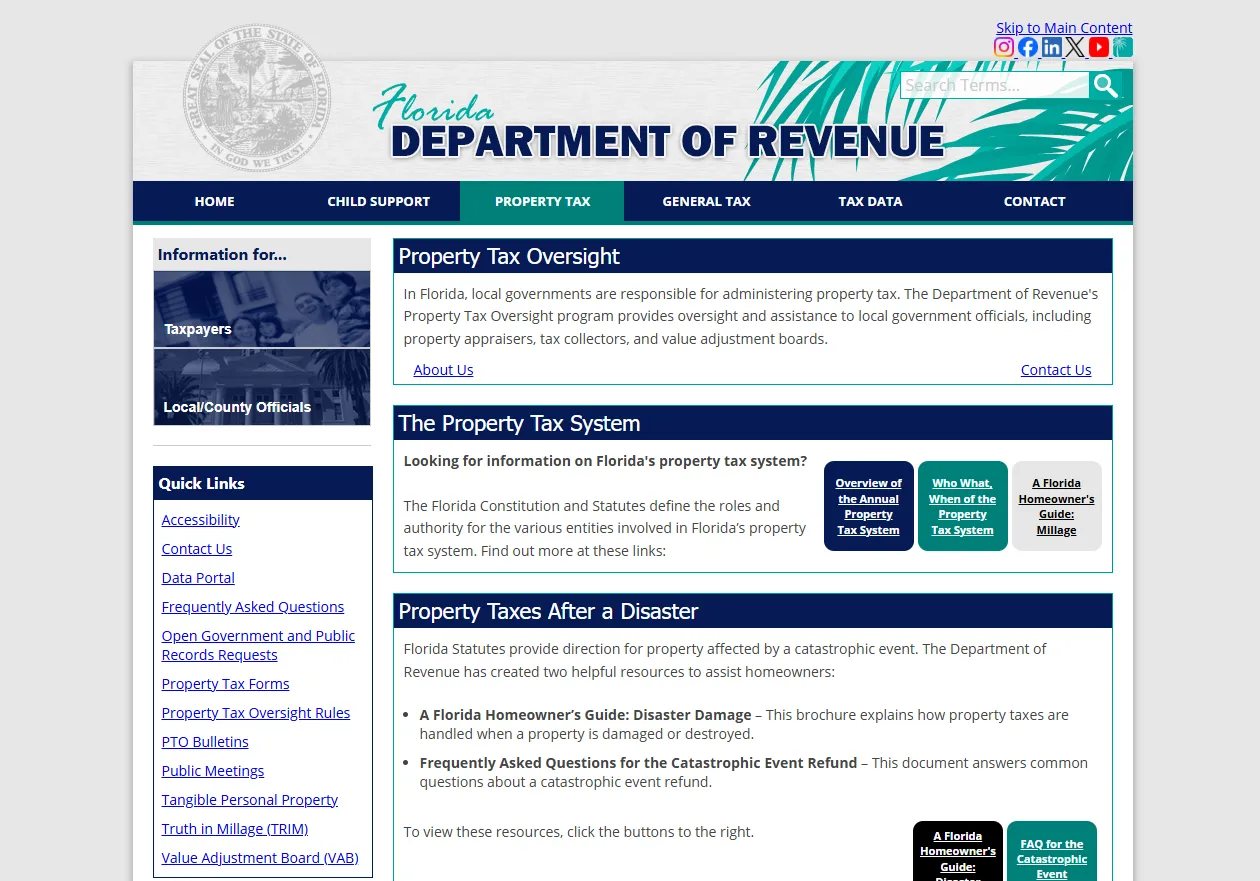This screenshot has height=881, width=1260.
Task: Go to the HOME navigation tab
Action: (215, 201)
